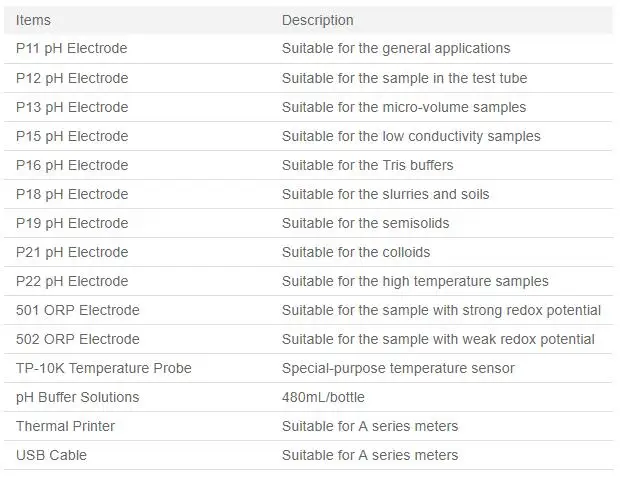Select the 501 ORP Electrode item
620x481 pixels.
(78, 310)
